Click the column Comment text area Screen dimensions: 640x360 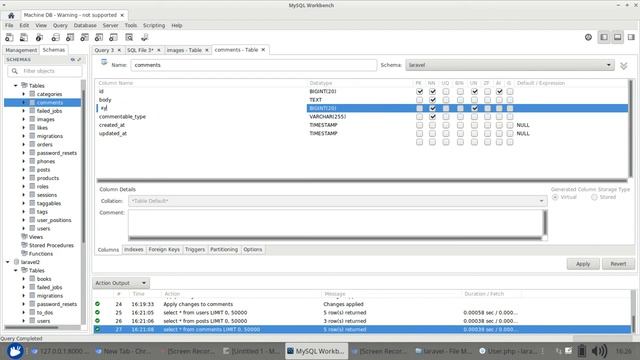click(x=337, y=223)
